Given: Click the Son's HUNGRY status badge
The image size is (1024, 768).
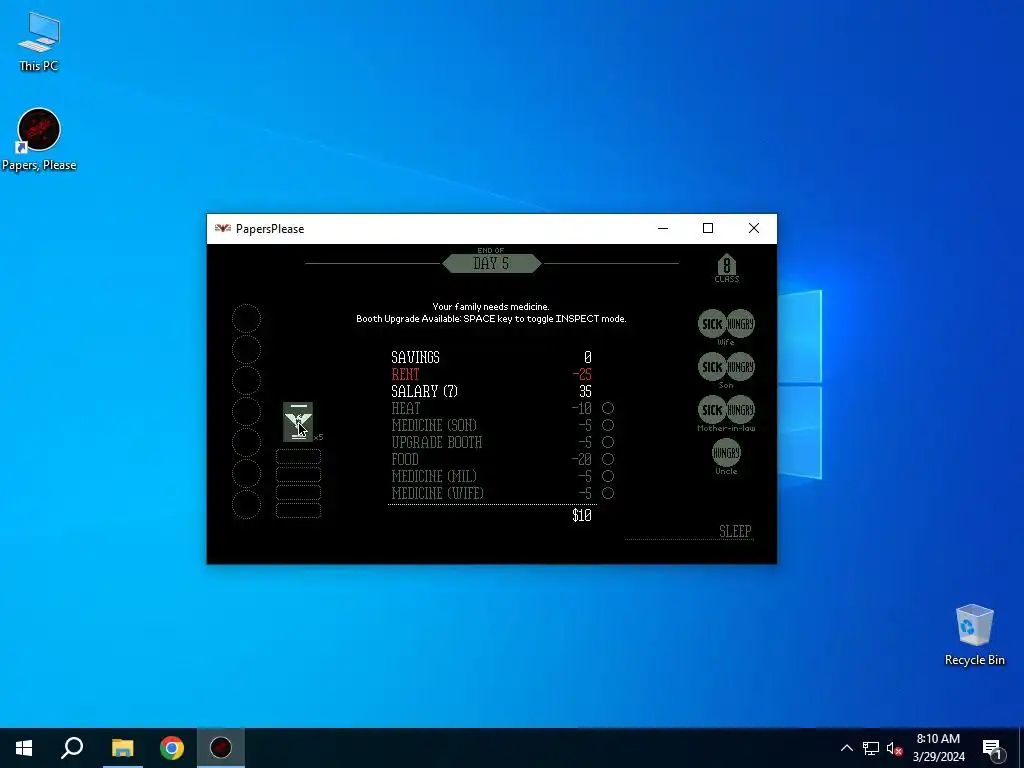Looking at the screenshot, I should [741, 367].
